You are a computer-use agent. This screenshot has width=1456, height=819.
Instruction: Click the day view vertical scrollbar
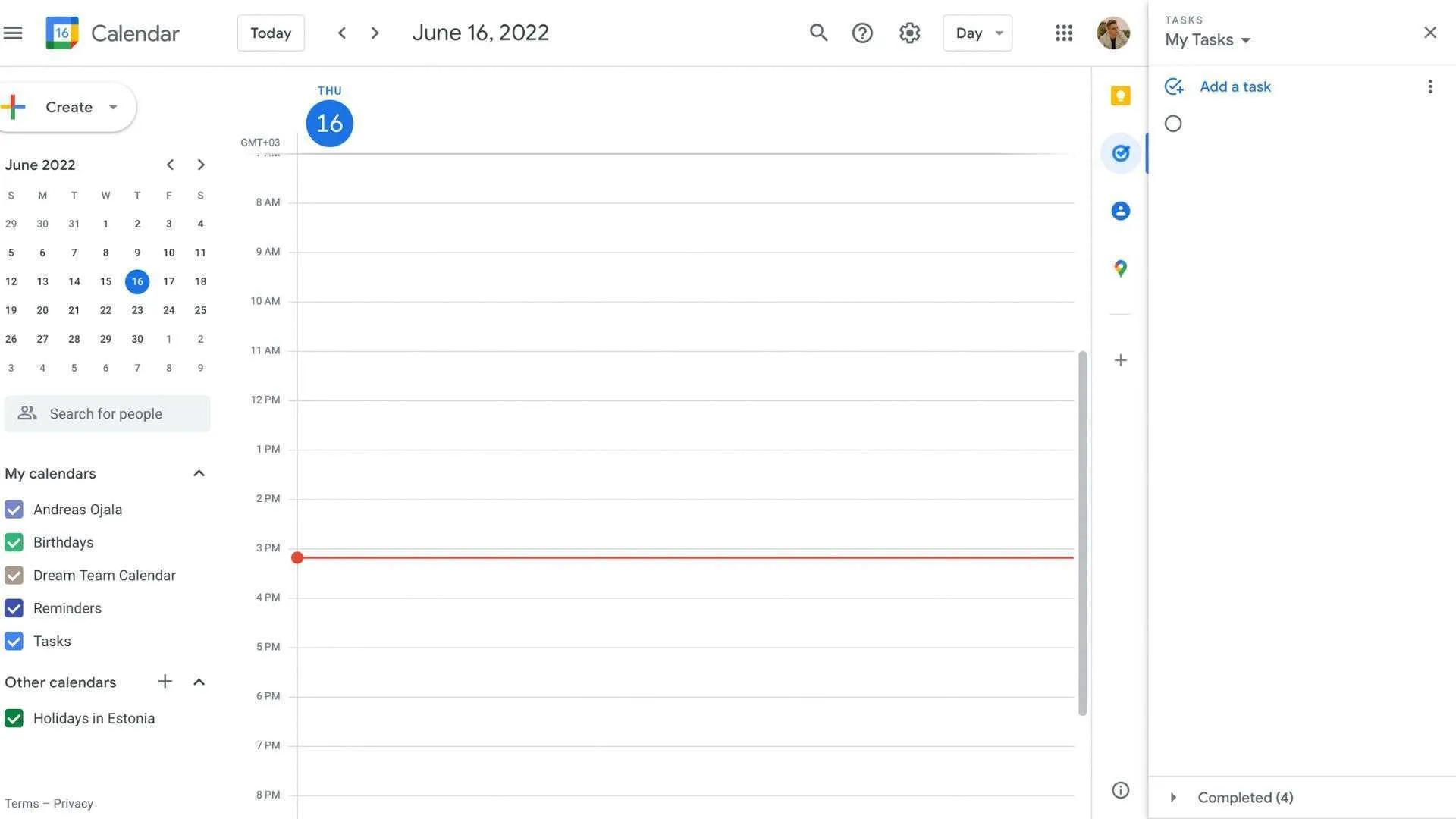[x=1082, y=533]
